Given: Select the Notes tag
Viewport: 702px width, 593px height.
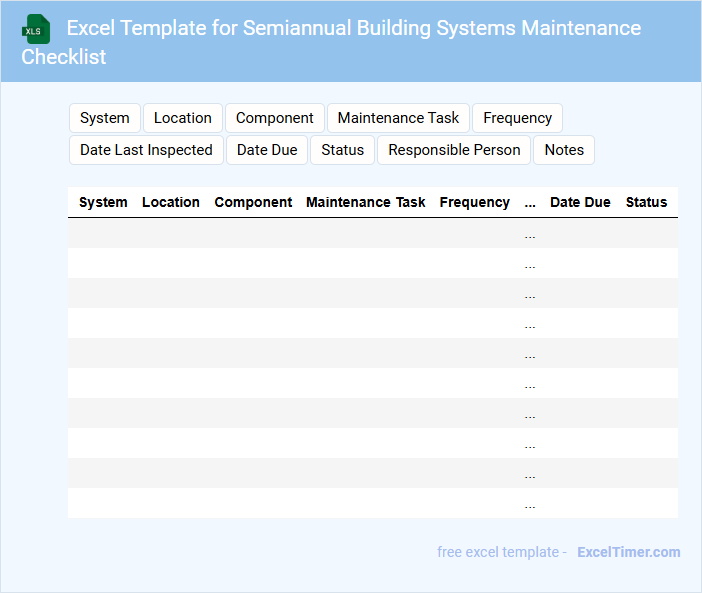Looking at the screenshot, I should (x=564, y=150).
